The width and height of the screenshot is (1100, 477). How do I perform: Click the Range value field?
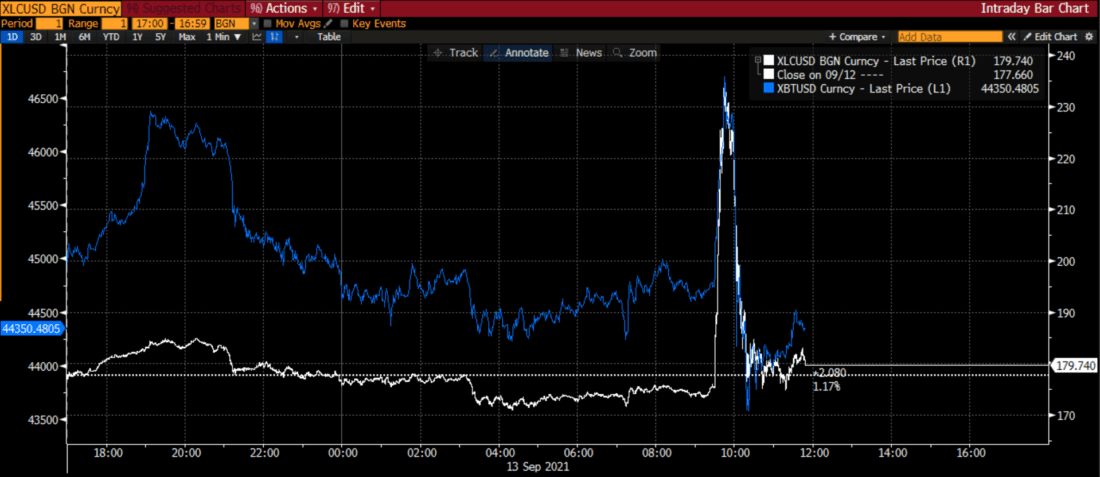click(x=114, y=24)
